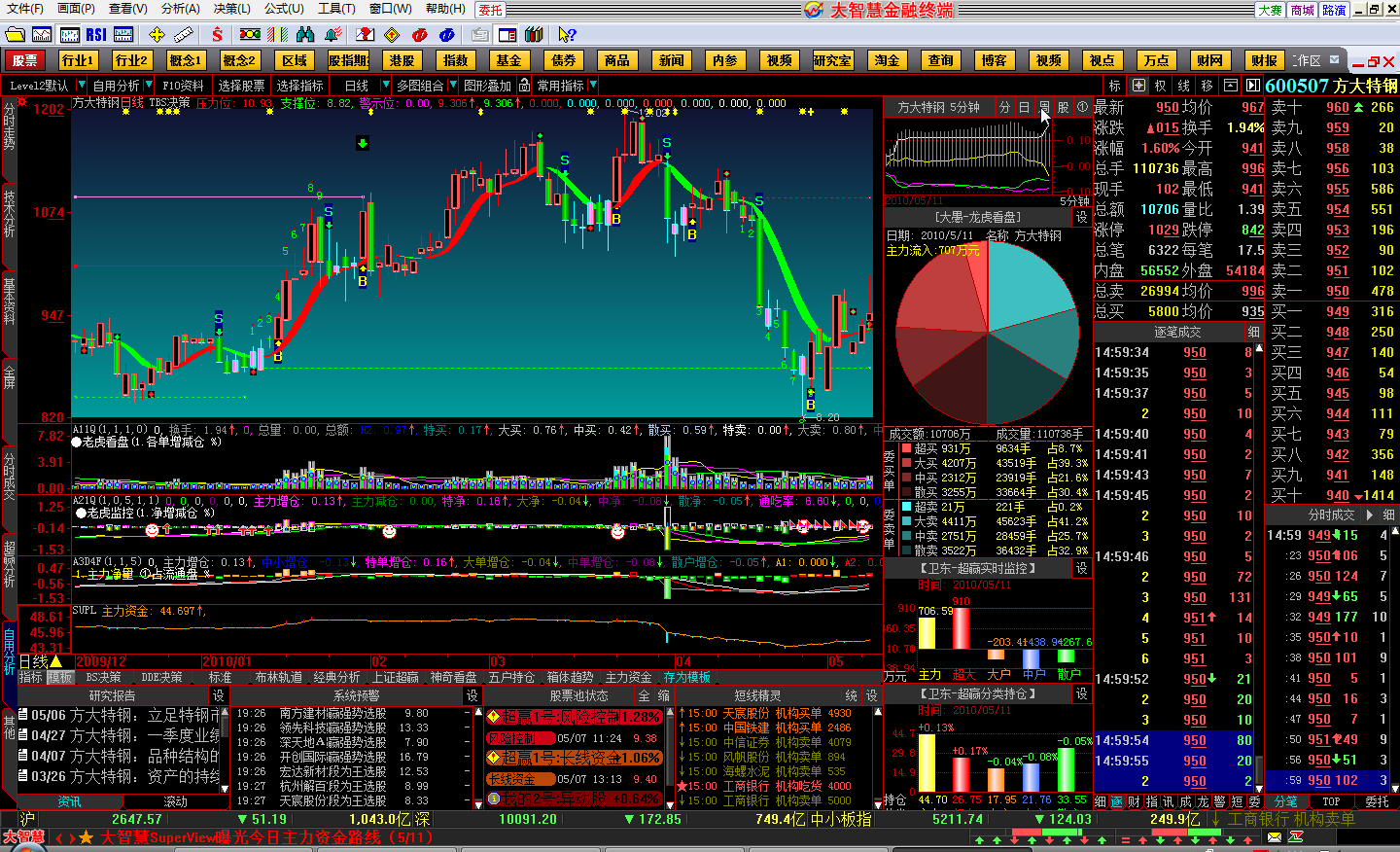Toggle the 全 button in 股票池状态 header
The width and height of the screenshot is (1400, 852).
click(645, 695)
